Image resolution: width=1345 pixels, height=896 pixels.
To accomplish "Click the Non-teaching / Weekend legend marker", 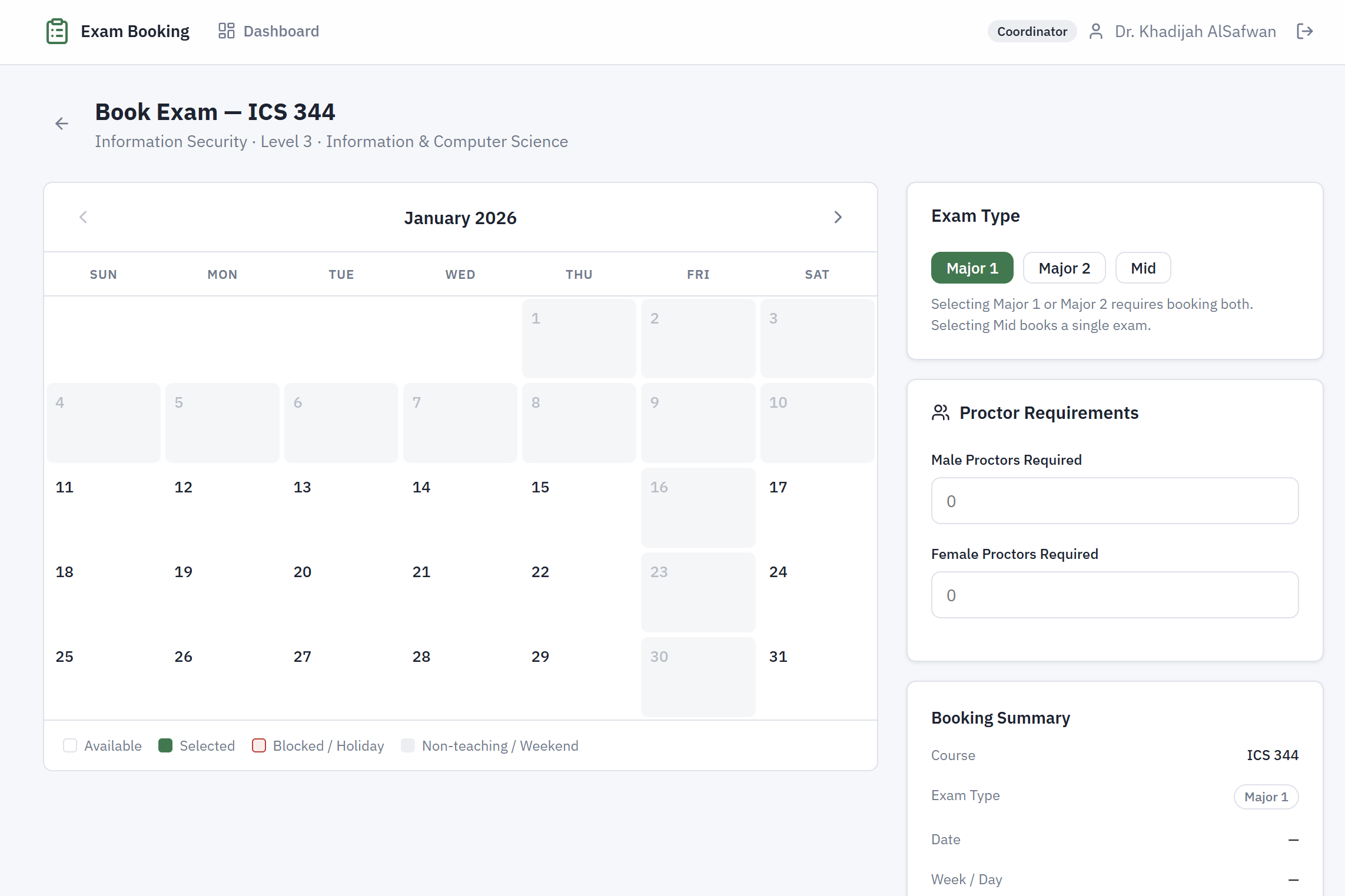I will [x=408, y=745].
